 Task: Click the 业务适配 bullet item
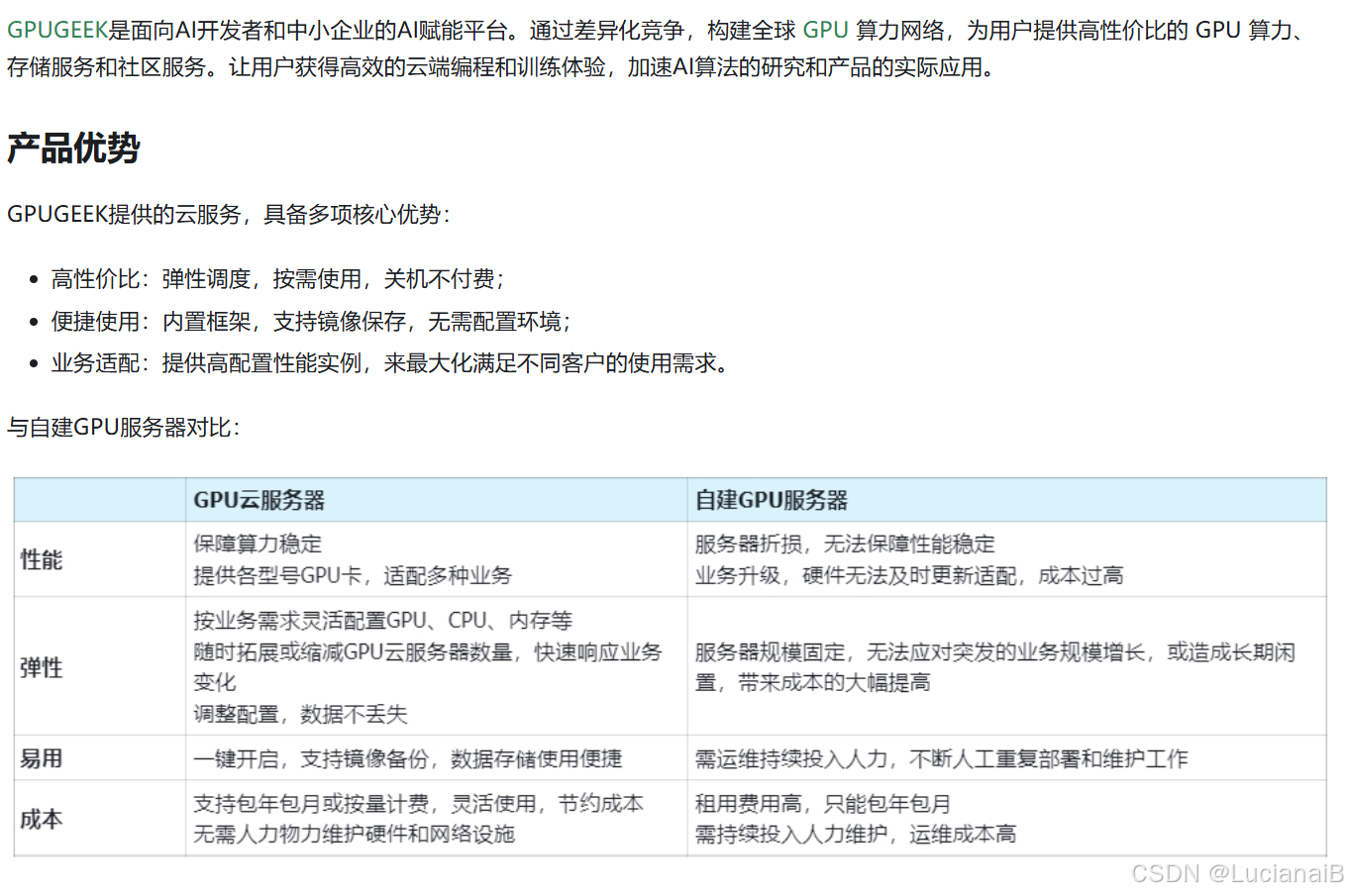coord(386,363)
